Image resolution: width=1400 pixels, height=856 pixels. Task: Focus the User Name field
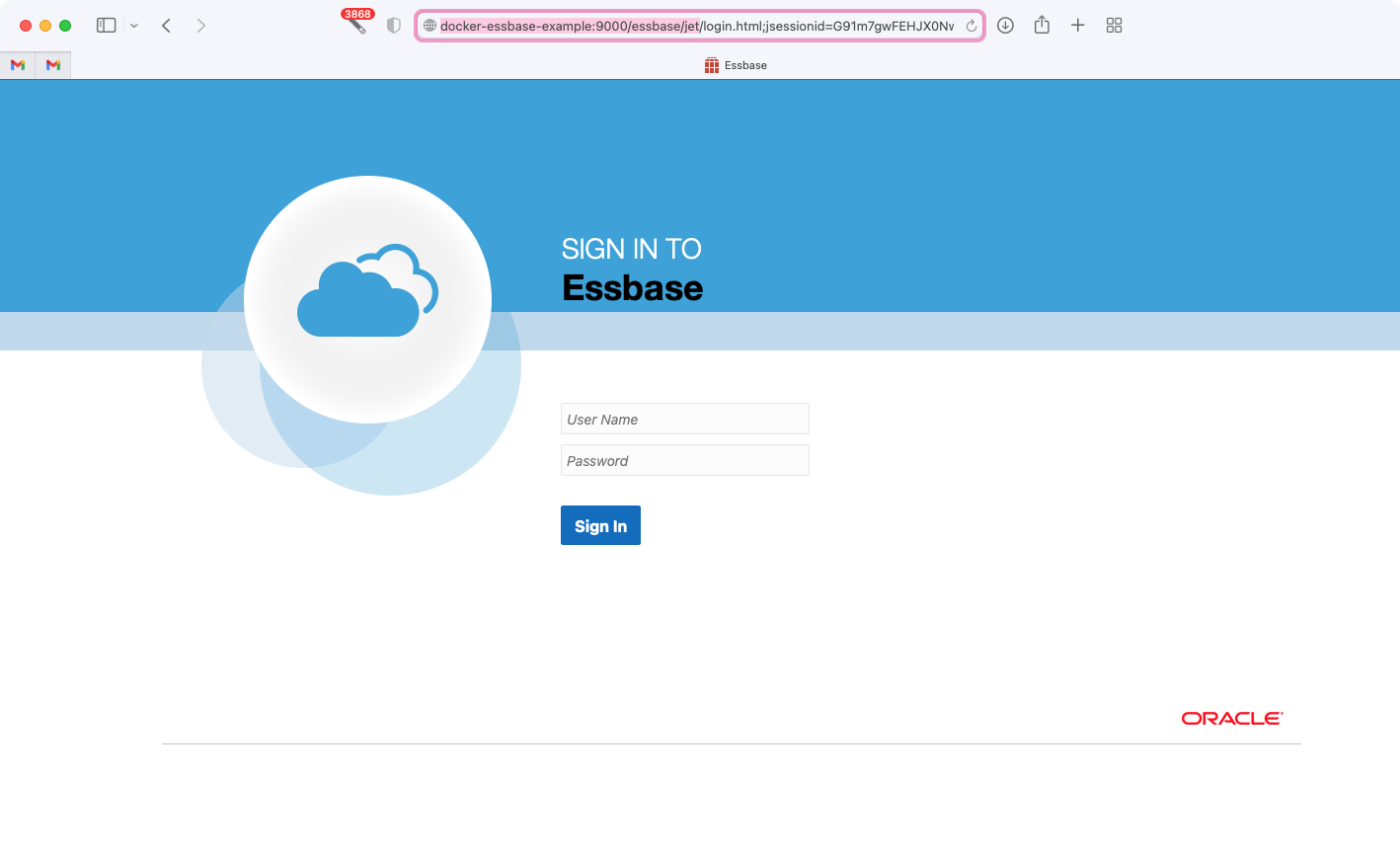click(x=685, y=419)
